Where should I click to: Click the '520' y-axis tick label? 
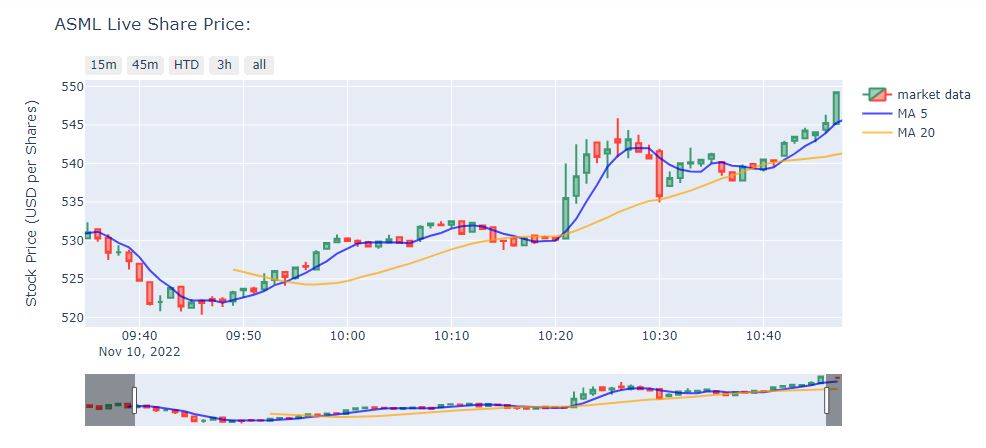pyautogui.click(x=72, y=318)
